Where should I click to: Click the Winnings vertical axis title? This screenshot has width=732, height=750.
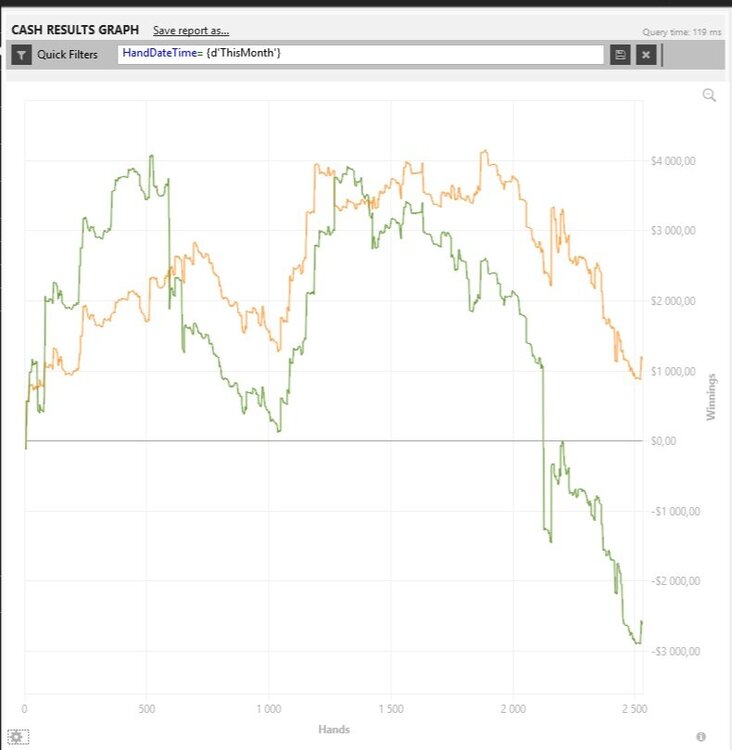712,397
